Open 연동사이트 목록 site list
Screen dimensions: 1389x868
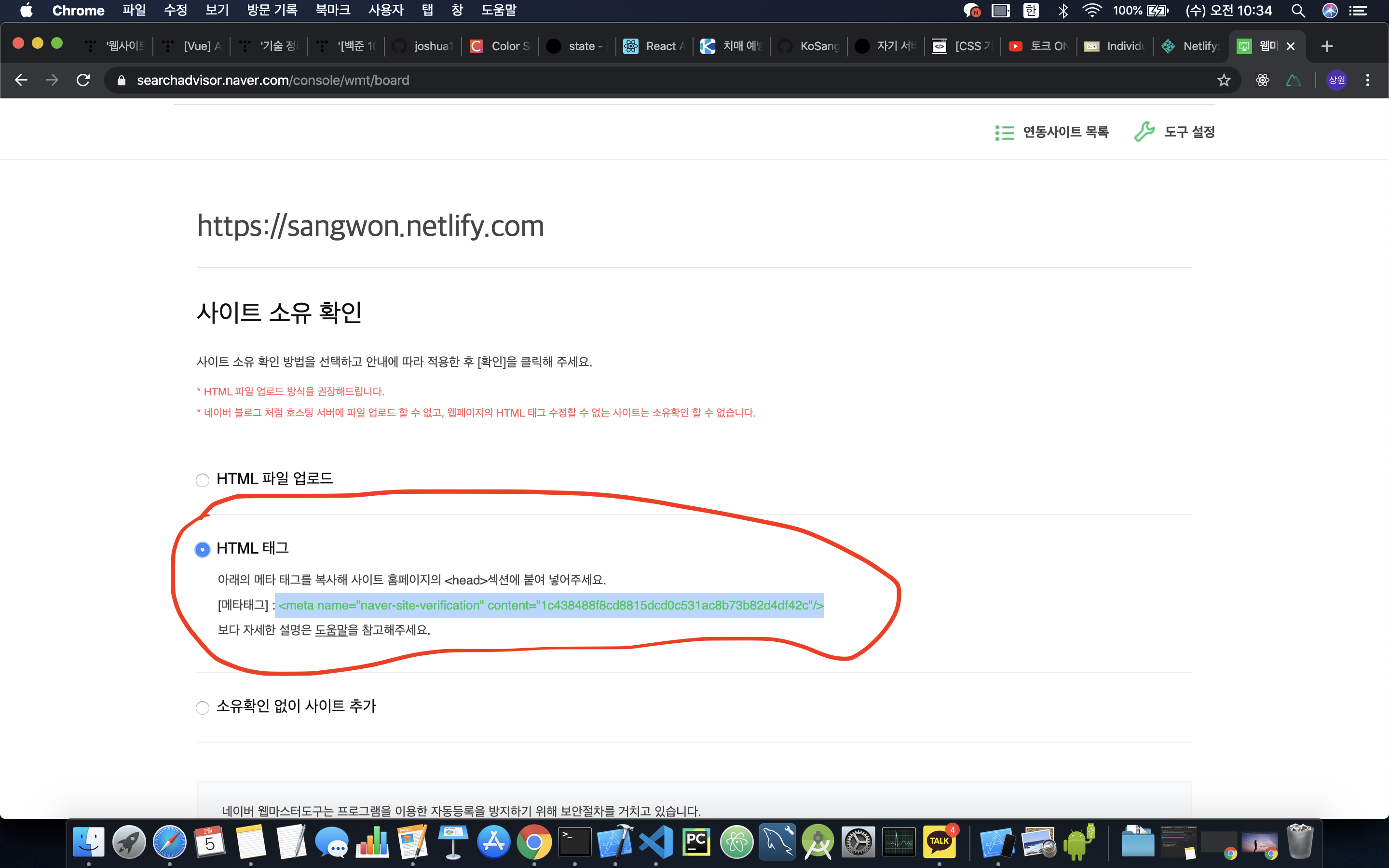tap(1051, 132)
